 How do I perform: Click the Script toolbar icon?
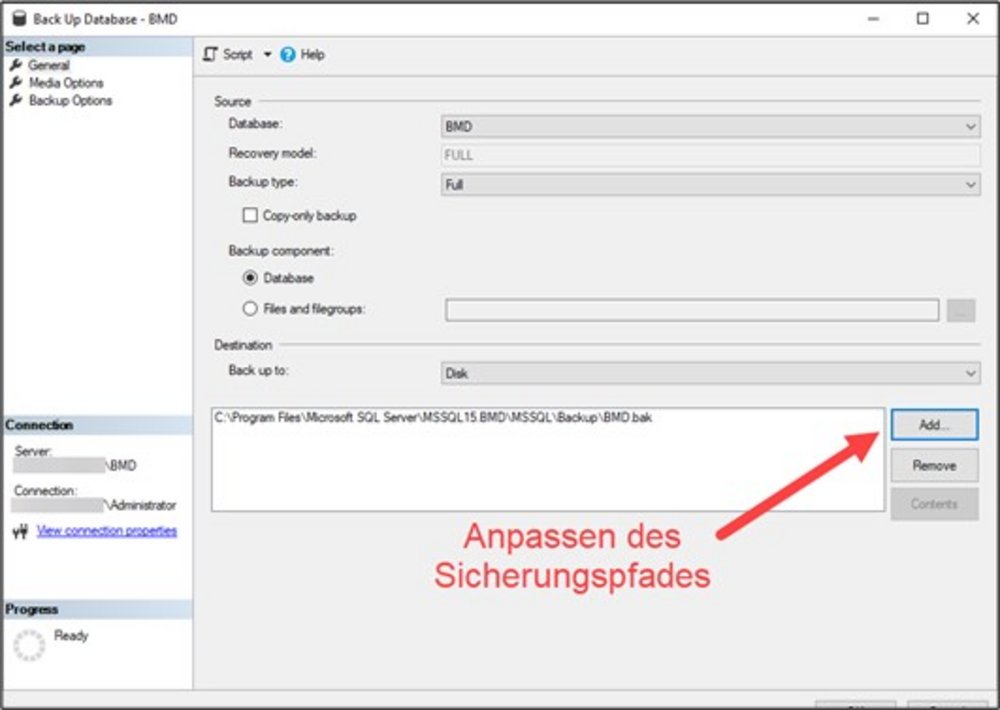(x=211, y=54)
